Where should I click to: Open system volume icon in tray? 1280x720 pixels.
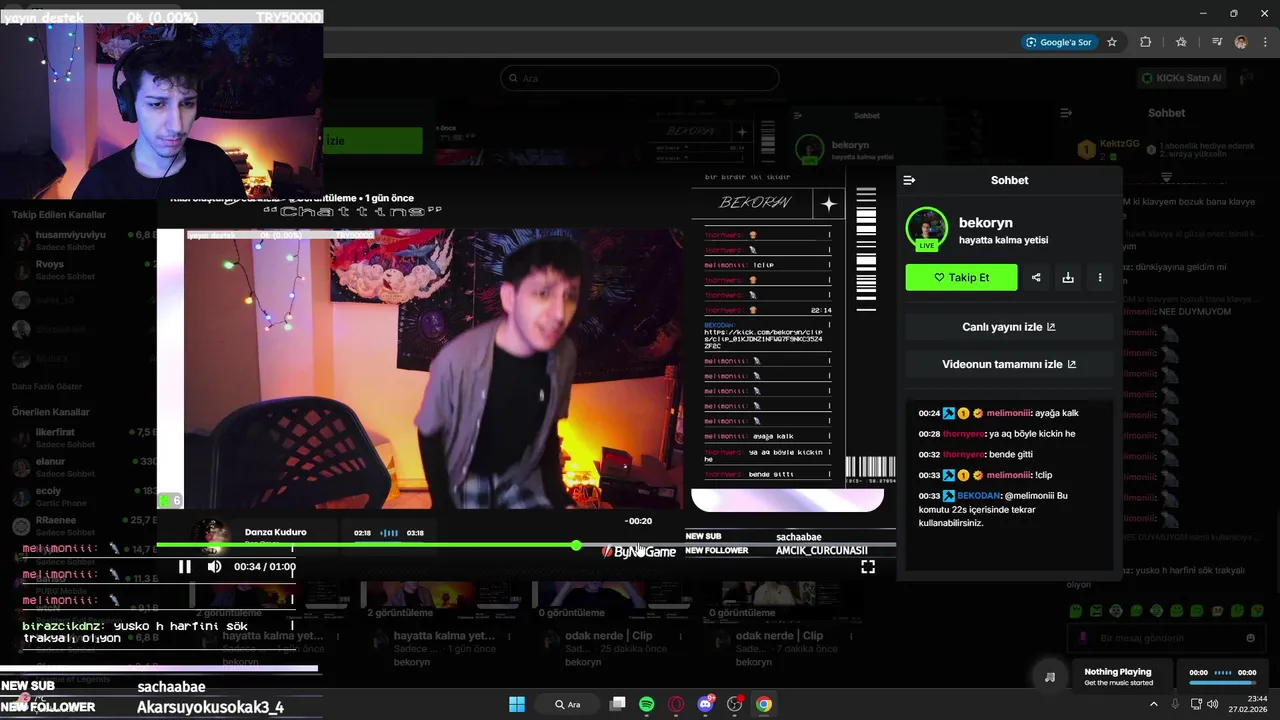coord(1213,704)
